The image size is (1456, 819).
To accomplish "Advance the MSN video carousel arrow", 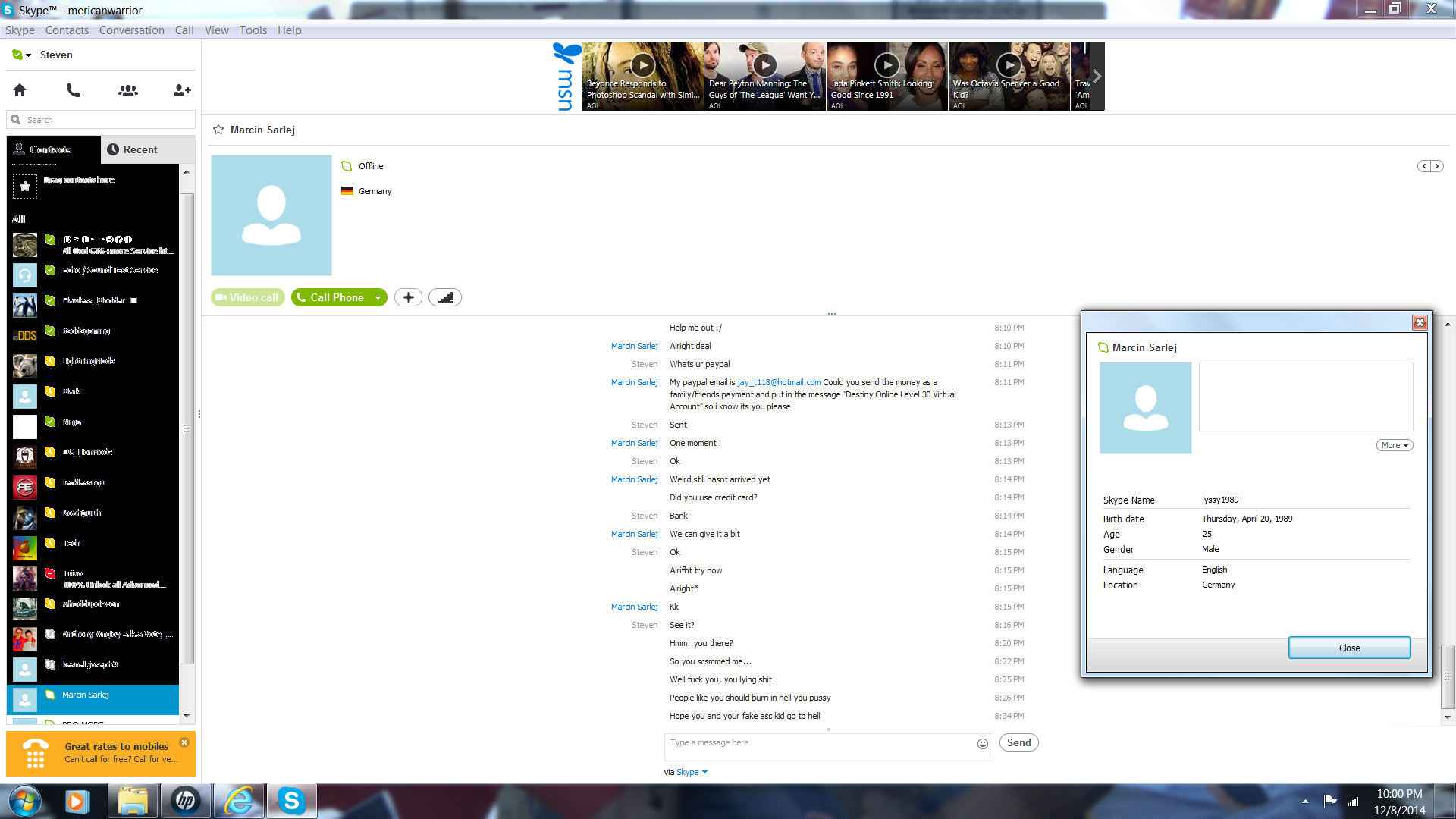I will tap(1097, 76).
